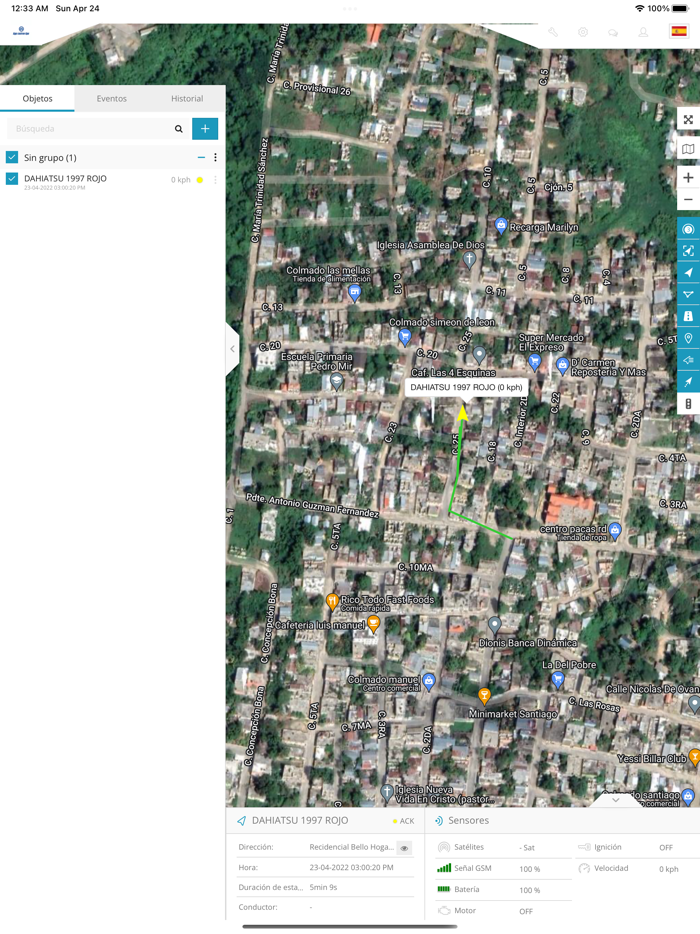Open the gear settings icon

point(583,32)
